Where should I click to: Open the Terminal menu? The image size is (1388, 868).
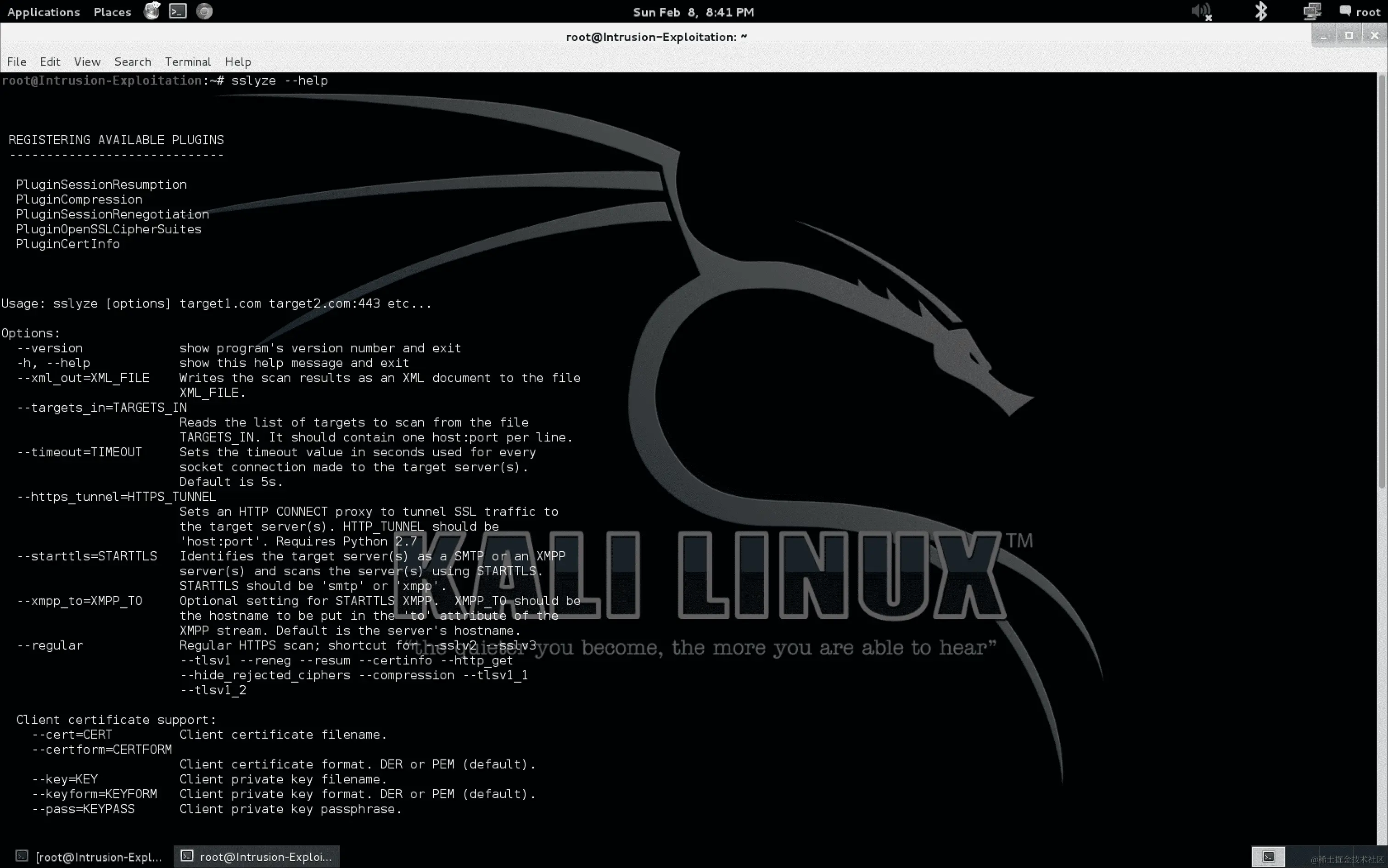(188, 62)
